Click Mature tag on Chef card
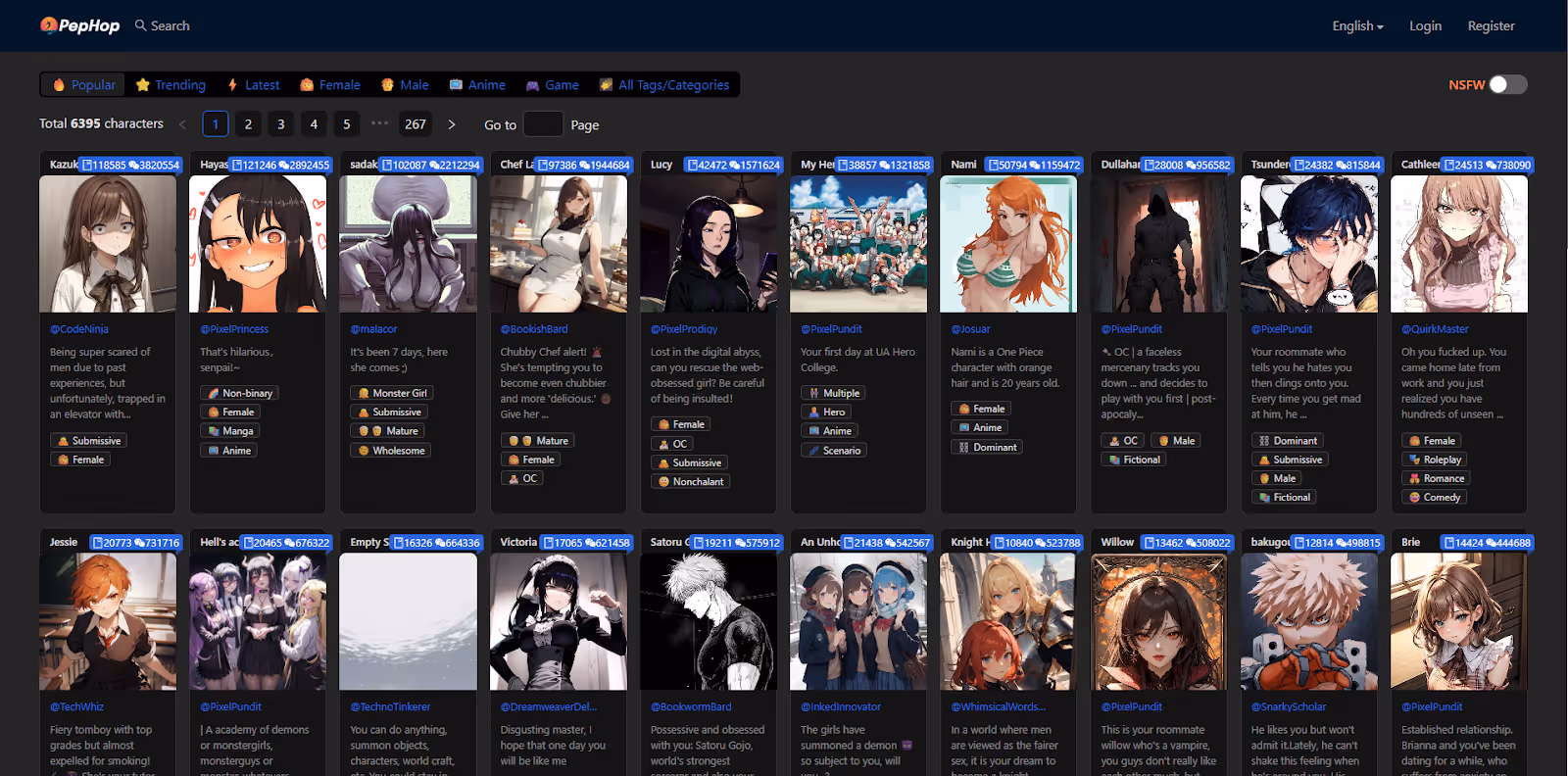Screen dimensions: 1568x776 point(537,441)
